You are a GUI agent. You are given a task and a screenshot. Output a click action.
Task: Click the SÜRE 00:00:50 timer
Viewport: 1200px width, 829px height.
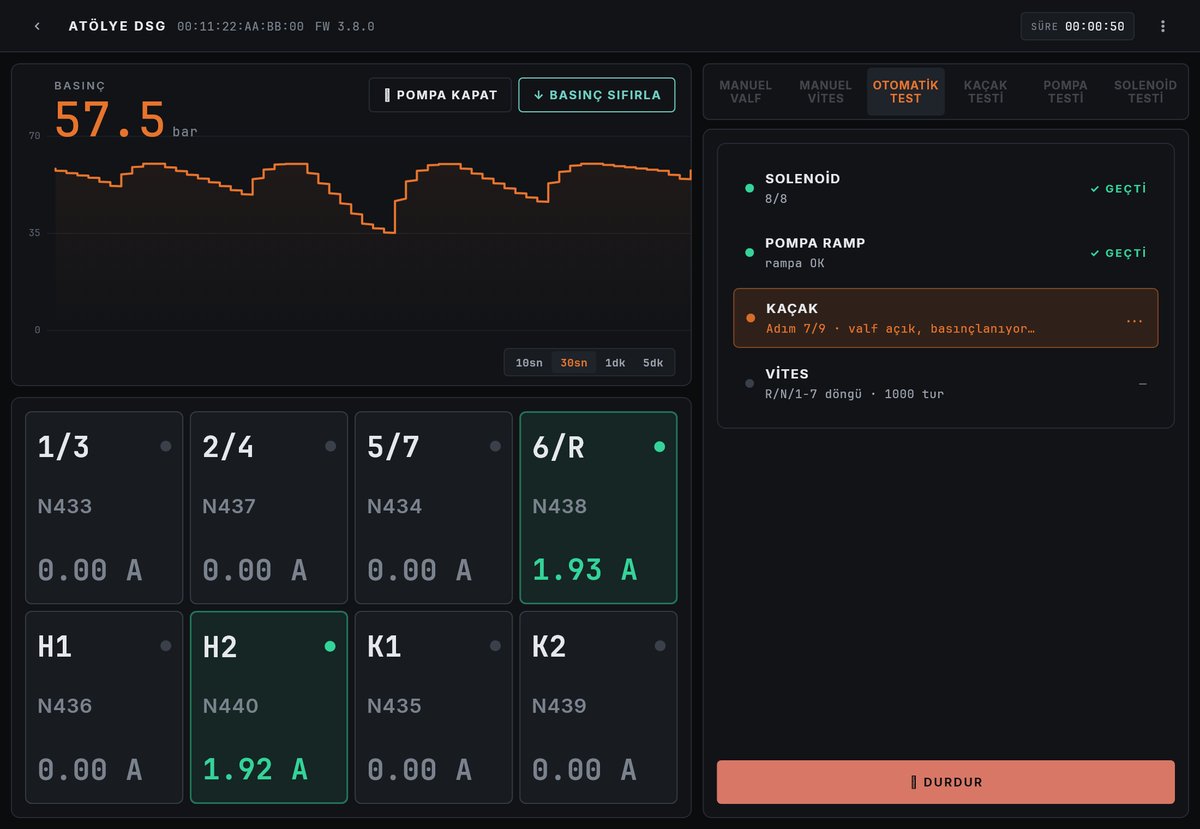(1077, 26)
